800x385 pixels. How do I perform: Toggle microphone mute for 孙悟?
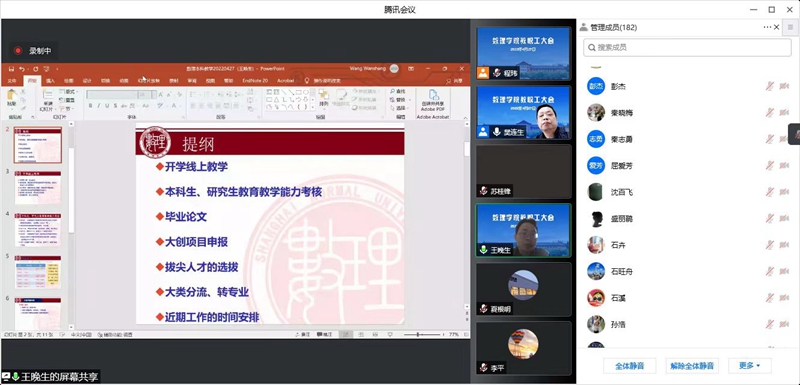(769, 324)
